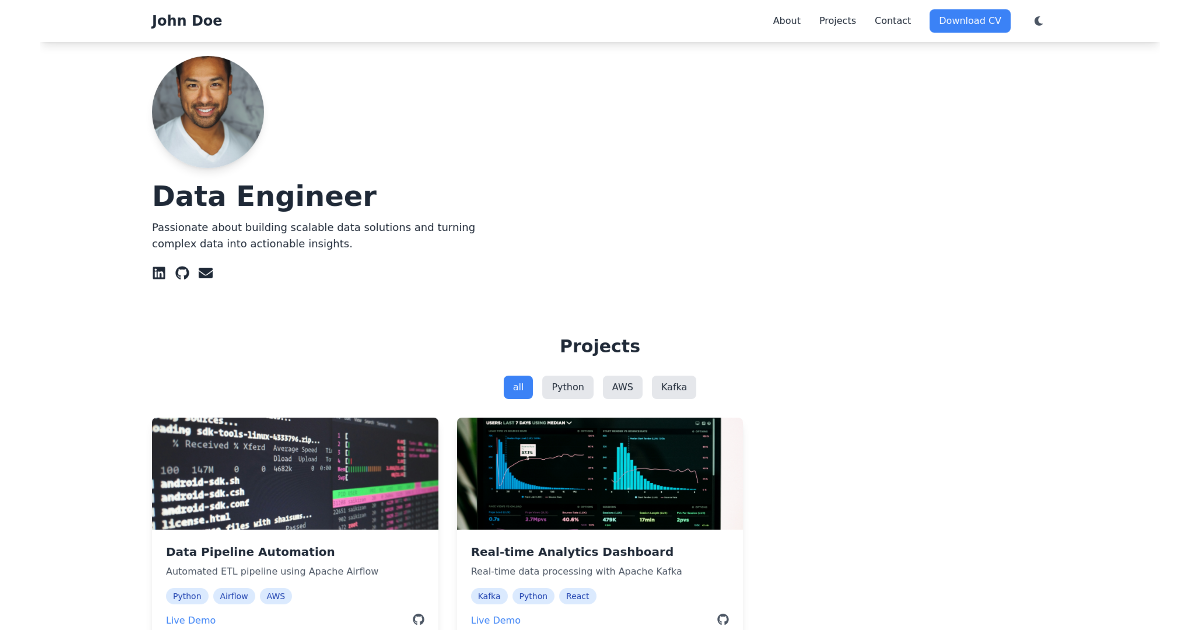Image resolution: width=1200 pixels, height=630 pixels.
Task: Filter projects by Kafka
Action: point(673,387)
